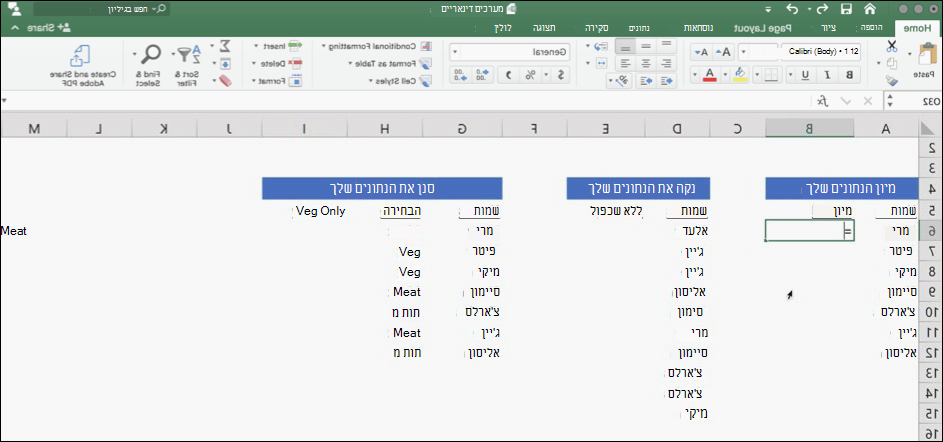Click the Fill down arrow icon

point(225,63)
